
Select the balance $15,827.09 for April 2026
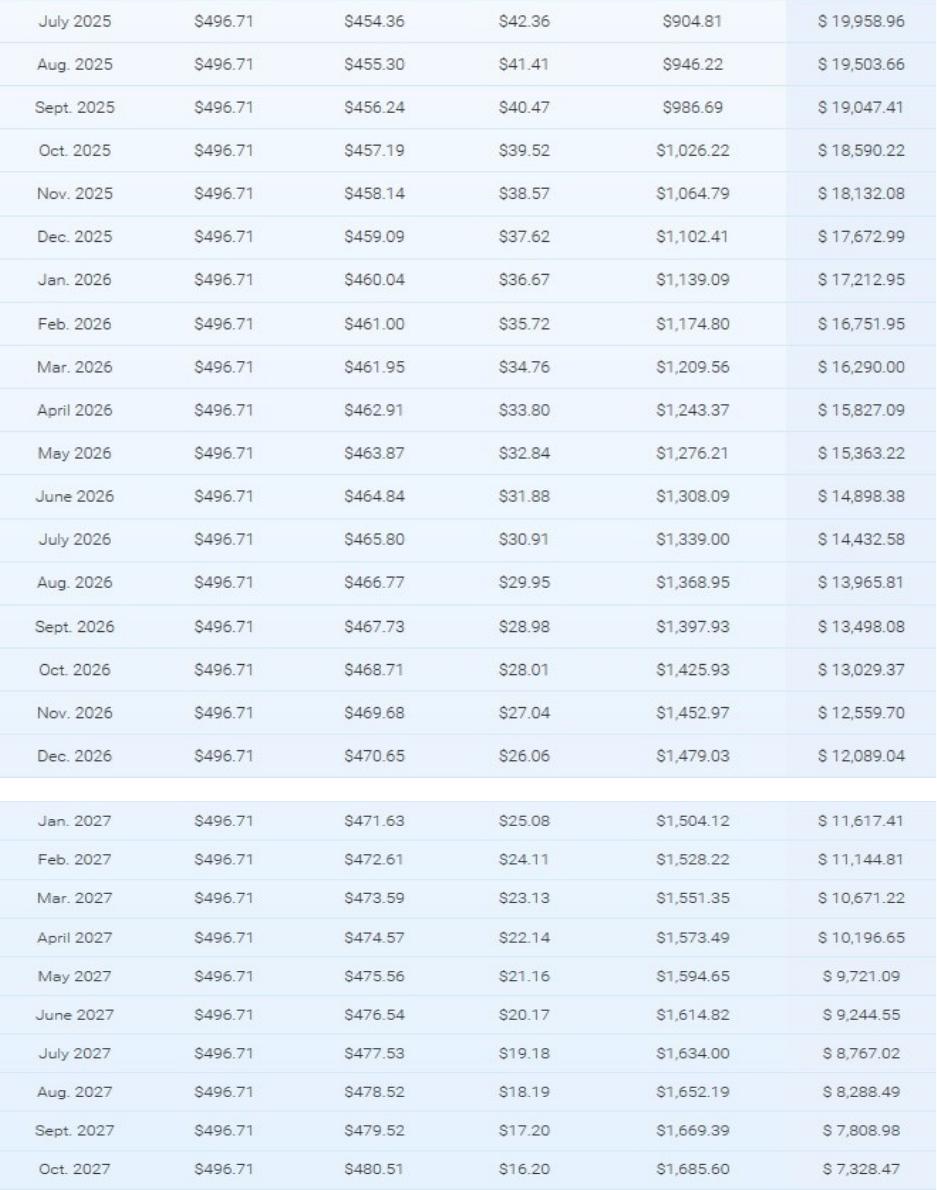pyautogui.click(x=861, y=411)
